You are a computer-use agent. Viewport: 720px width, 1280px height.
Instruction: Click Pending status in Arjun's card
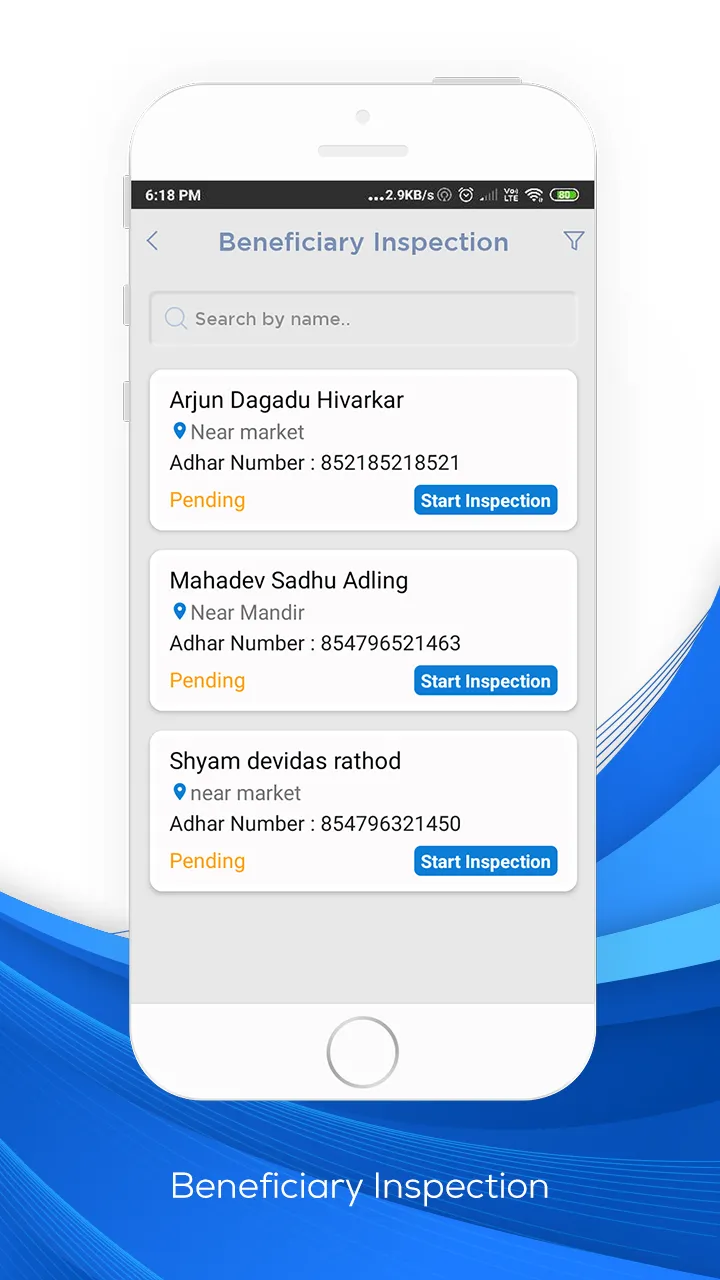(x=207, y=500)
